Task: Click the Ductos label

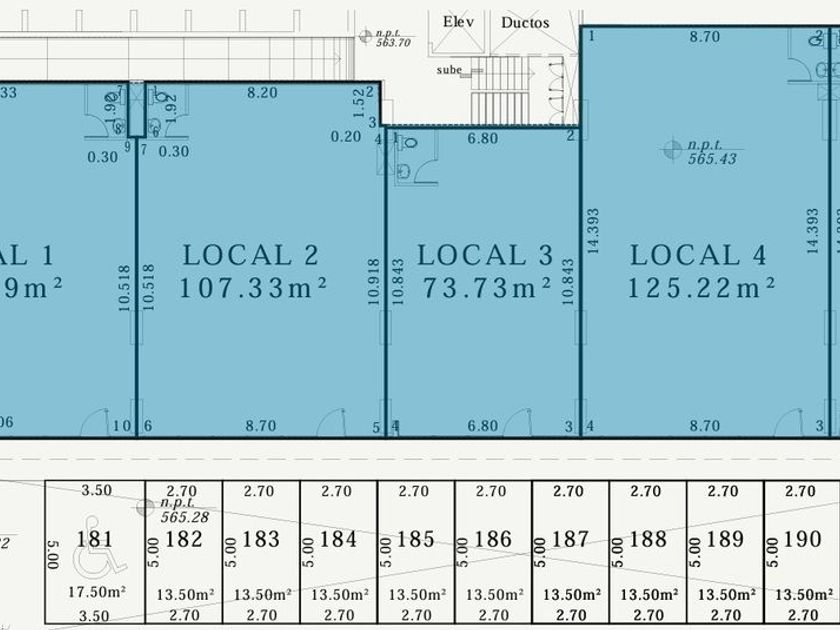Action: pyautogui.click(x=525, y=22)
